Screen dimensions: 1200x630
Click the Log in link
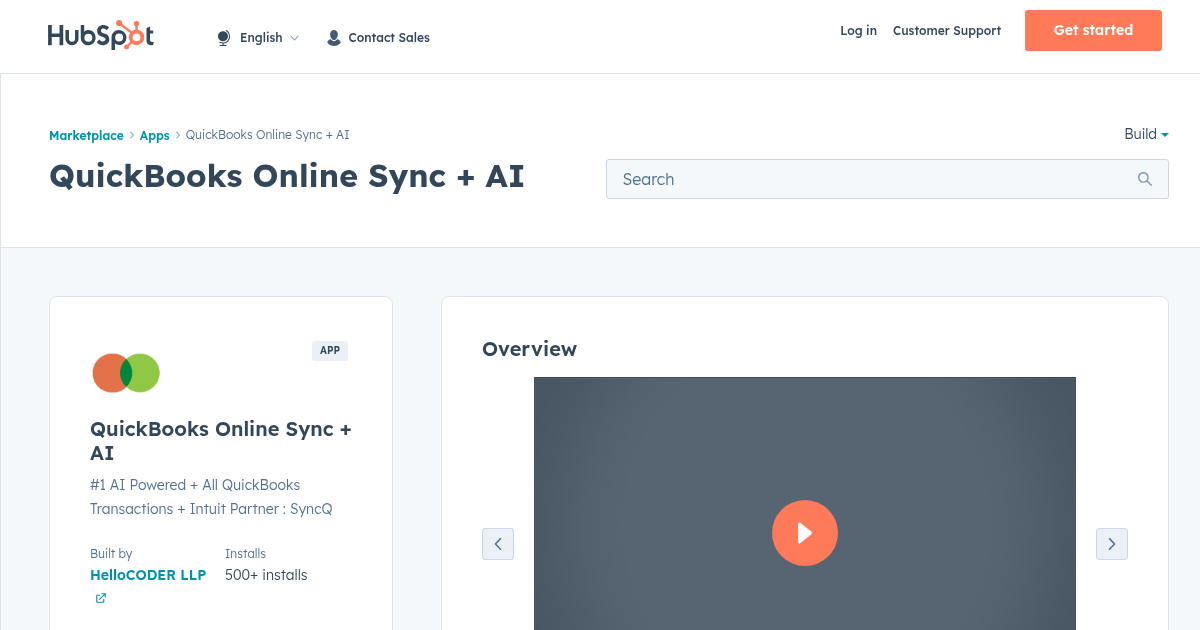pos(858,31)
